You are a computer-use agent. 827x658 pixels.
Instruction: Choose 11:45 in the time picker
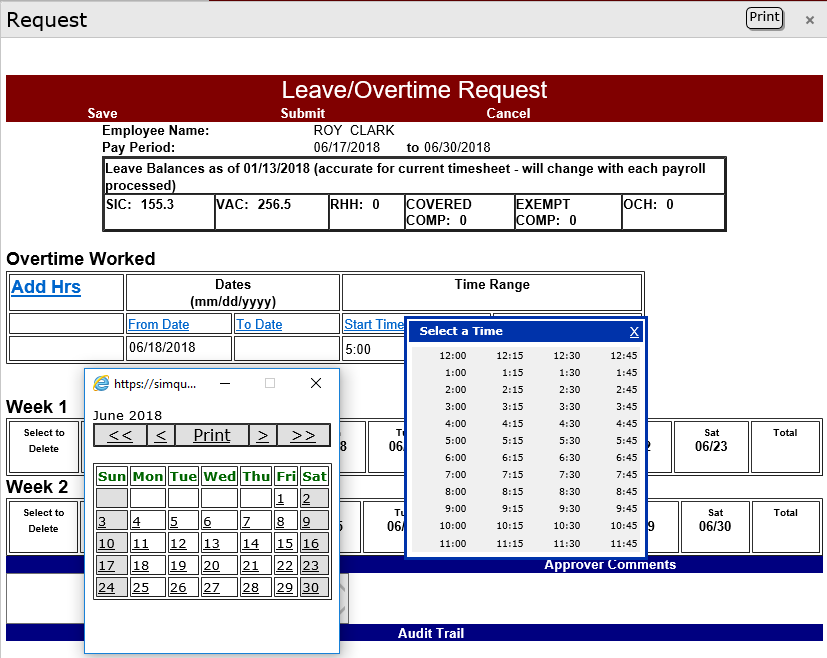[x=623, y=544]
